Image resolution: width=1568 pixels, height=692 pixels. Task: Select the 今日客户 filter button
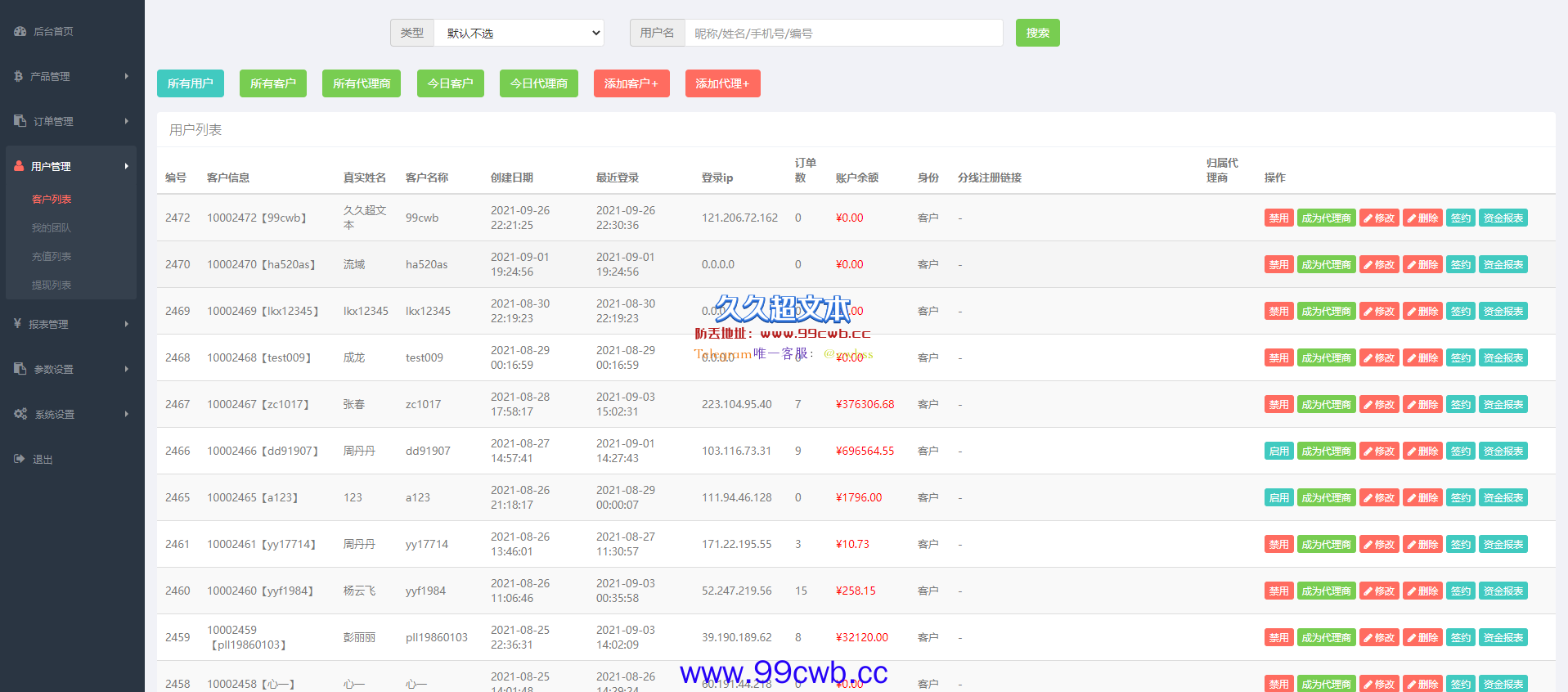coord(451,83)
